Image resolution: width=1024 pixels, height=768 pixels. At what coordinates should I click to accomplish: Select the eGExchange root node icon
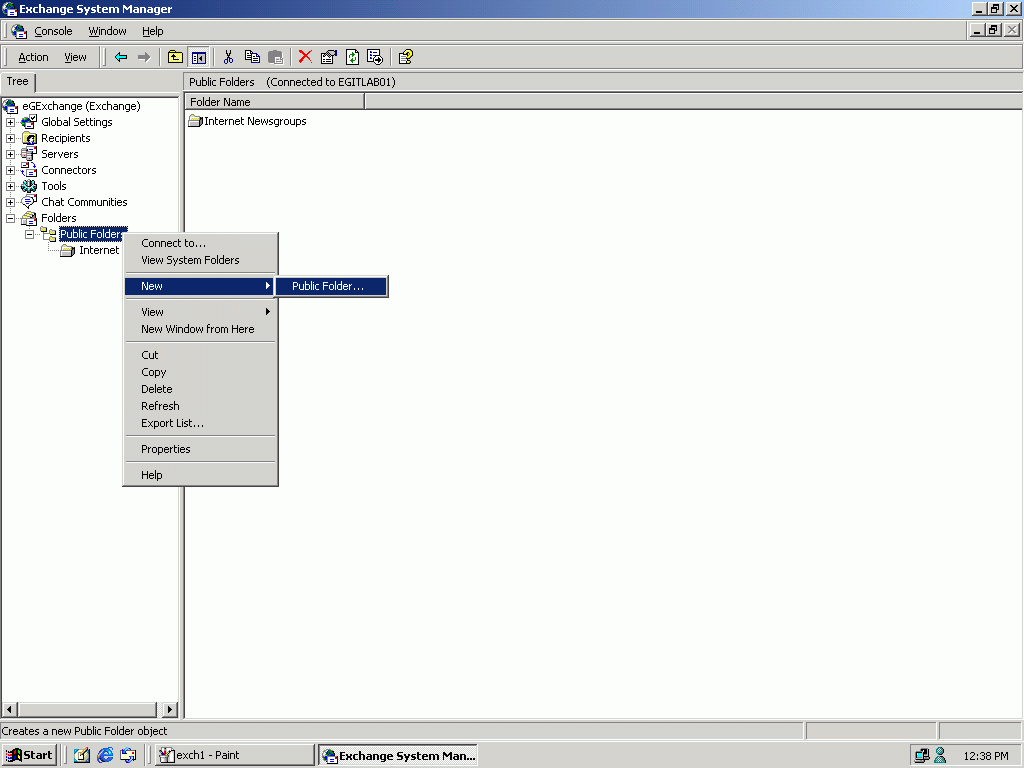point(10,106)
